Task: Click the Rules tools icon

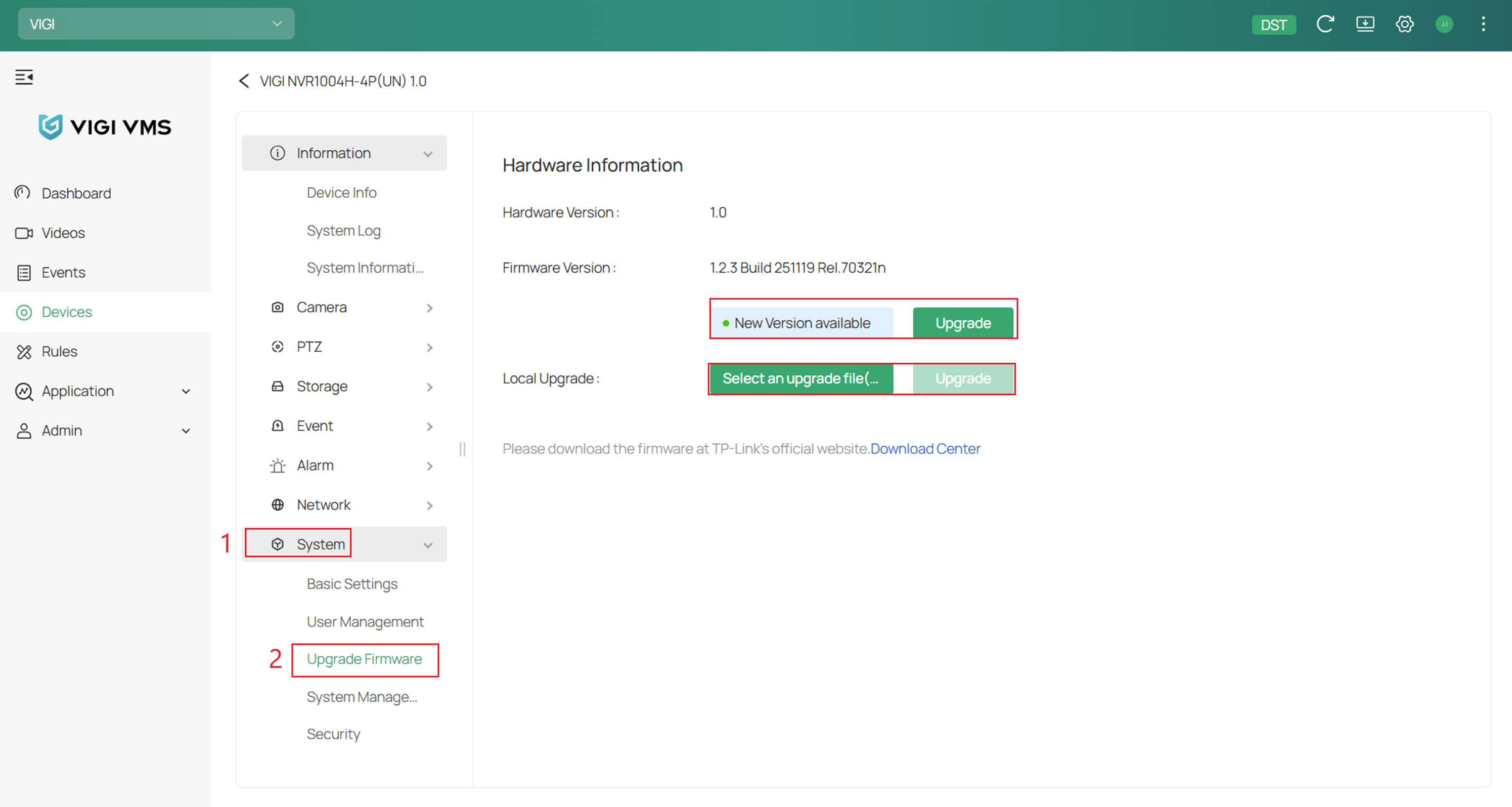Action: pos(24,352)
